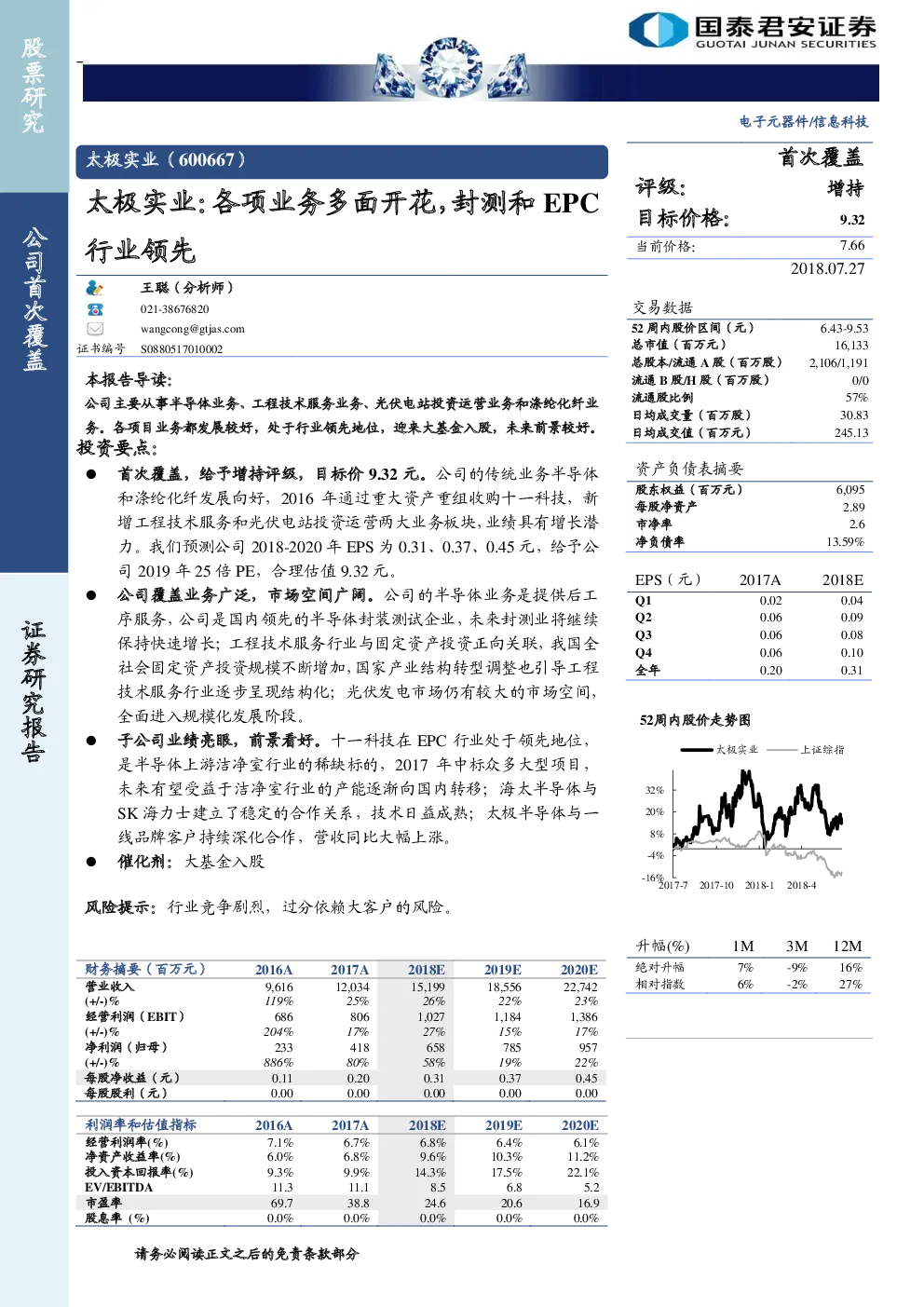Click the envelope email icon
The height and width of the screenshot is (1307, 924).
(95, 329)
